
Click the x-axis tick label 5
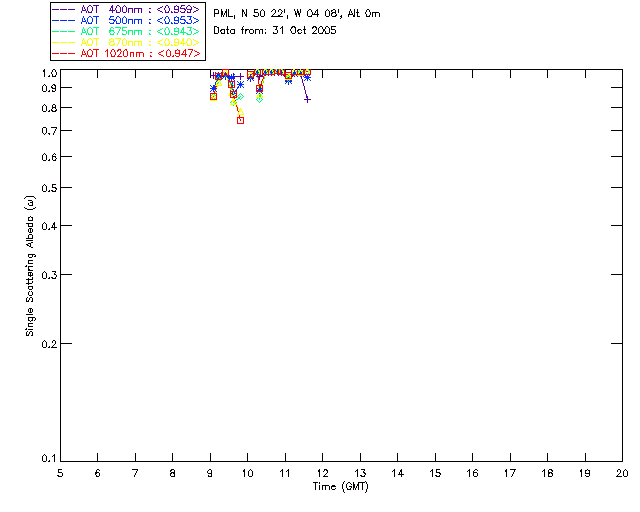click(60, 473)
